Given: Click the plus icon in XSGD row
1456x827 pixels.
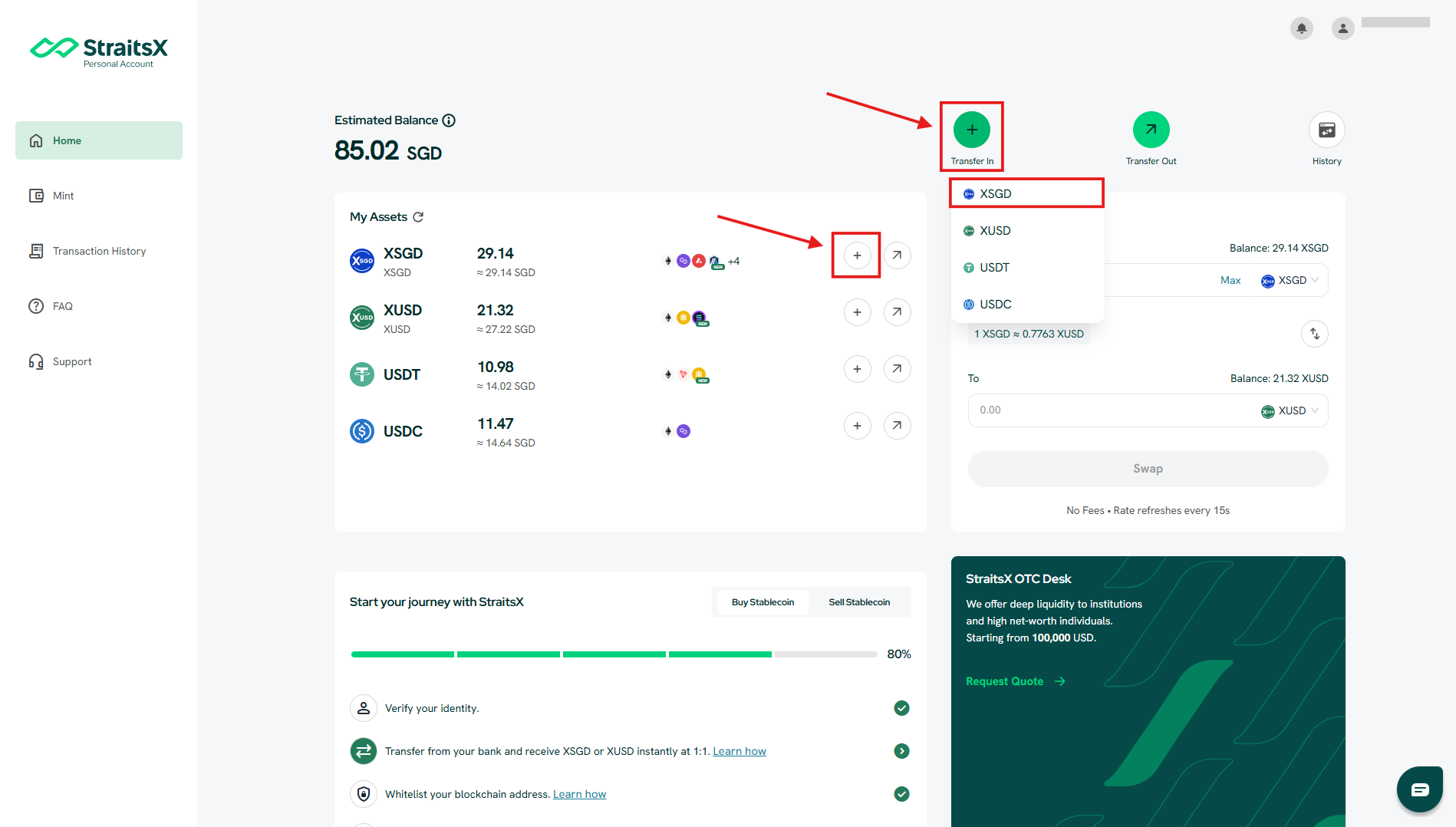Looking at the screenshot, I should click(x=857, y=255).
